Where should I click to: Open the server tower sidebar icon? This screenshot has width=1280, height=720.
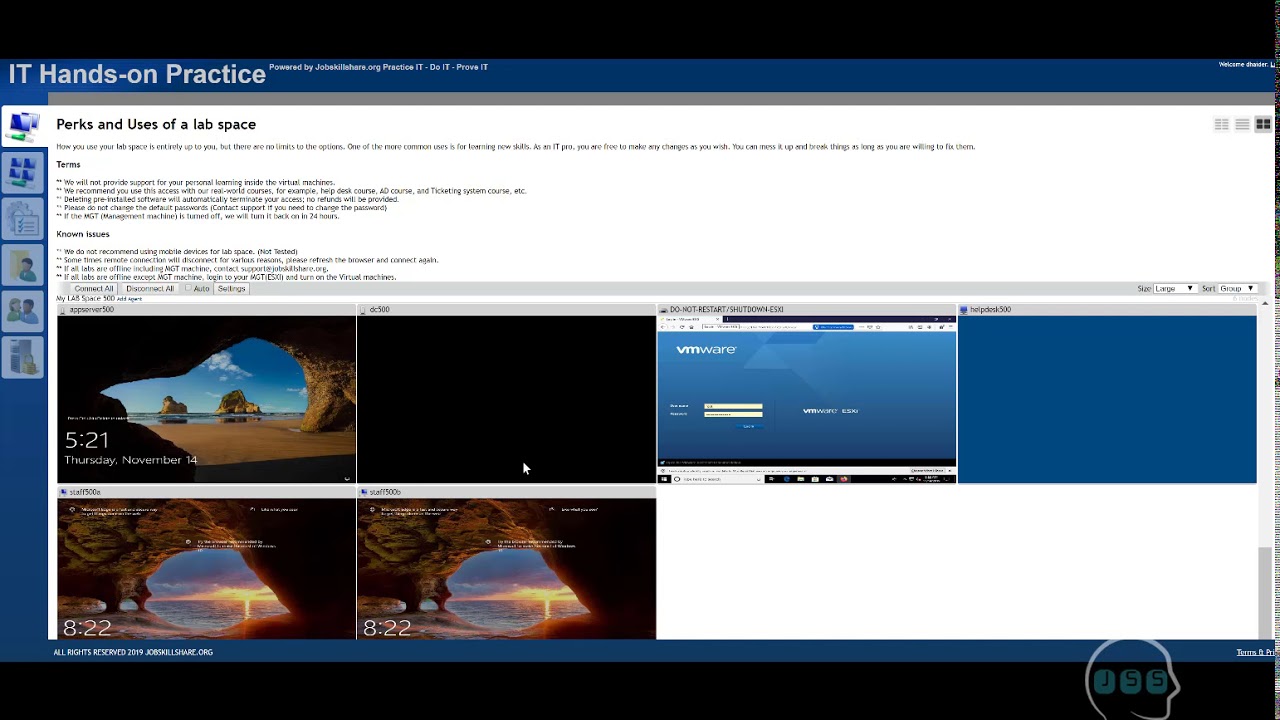[22, 357]
